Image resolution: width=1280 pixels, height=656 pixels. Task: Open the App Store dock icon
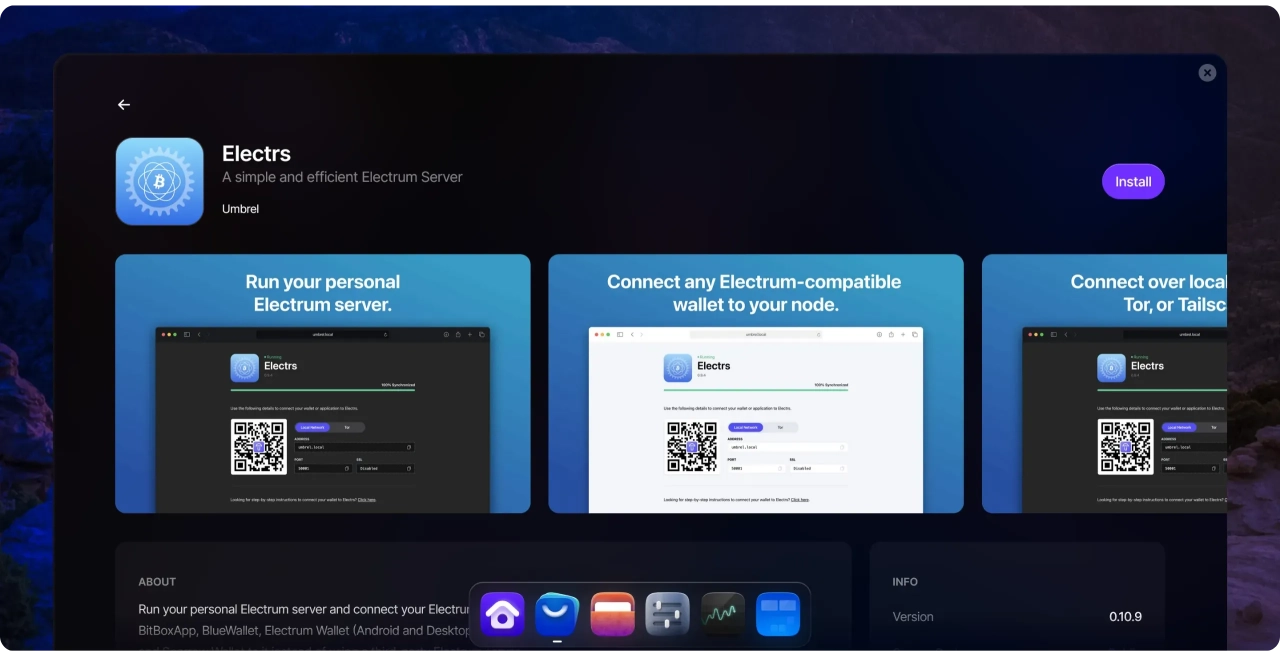click(x=557, y=615)
